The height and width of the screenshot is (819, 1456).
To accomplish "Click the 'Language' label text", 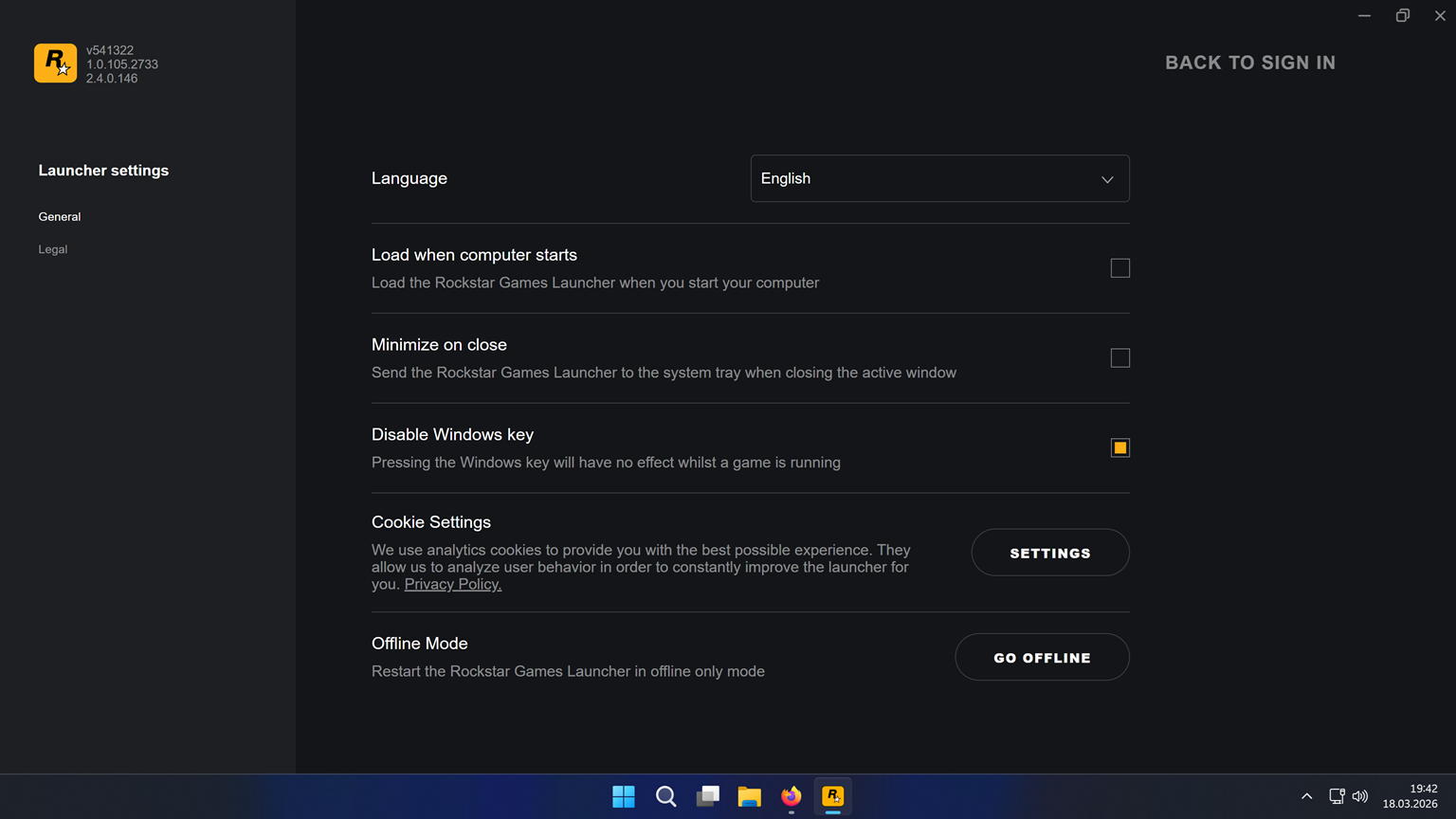I will point(409,178).
